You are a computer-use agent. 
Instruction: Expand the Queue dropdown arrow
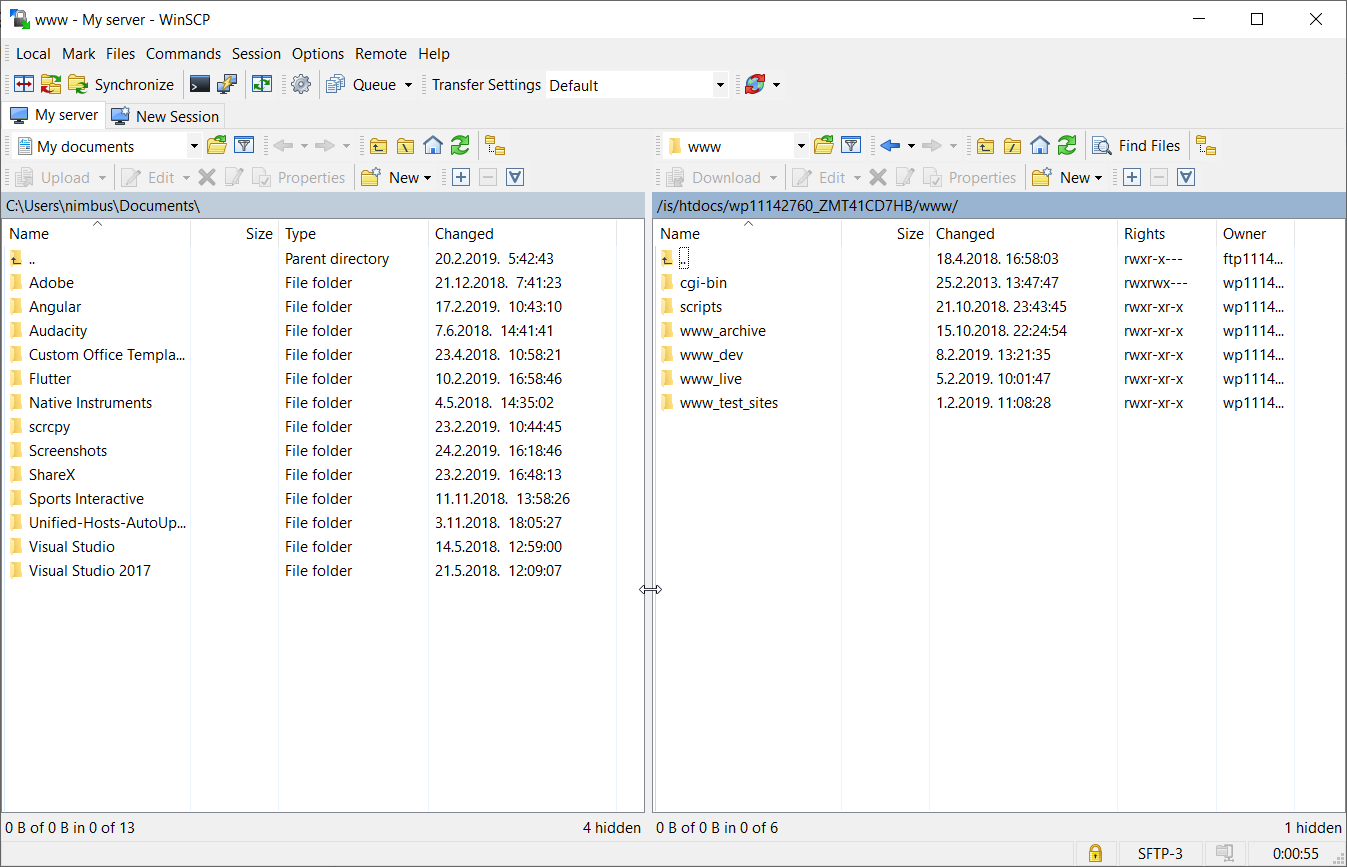(x=408, y=85)
